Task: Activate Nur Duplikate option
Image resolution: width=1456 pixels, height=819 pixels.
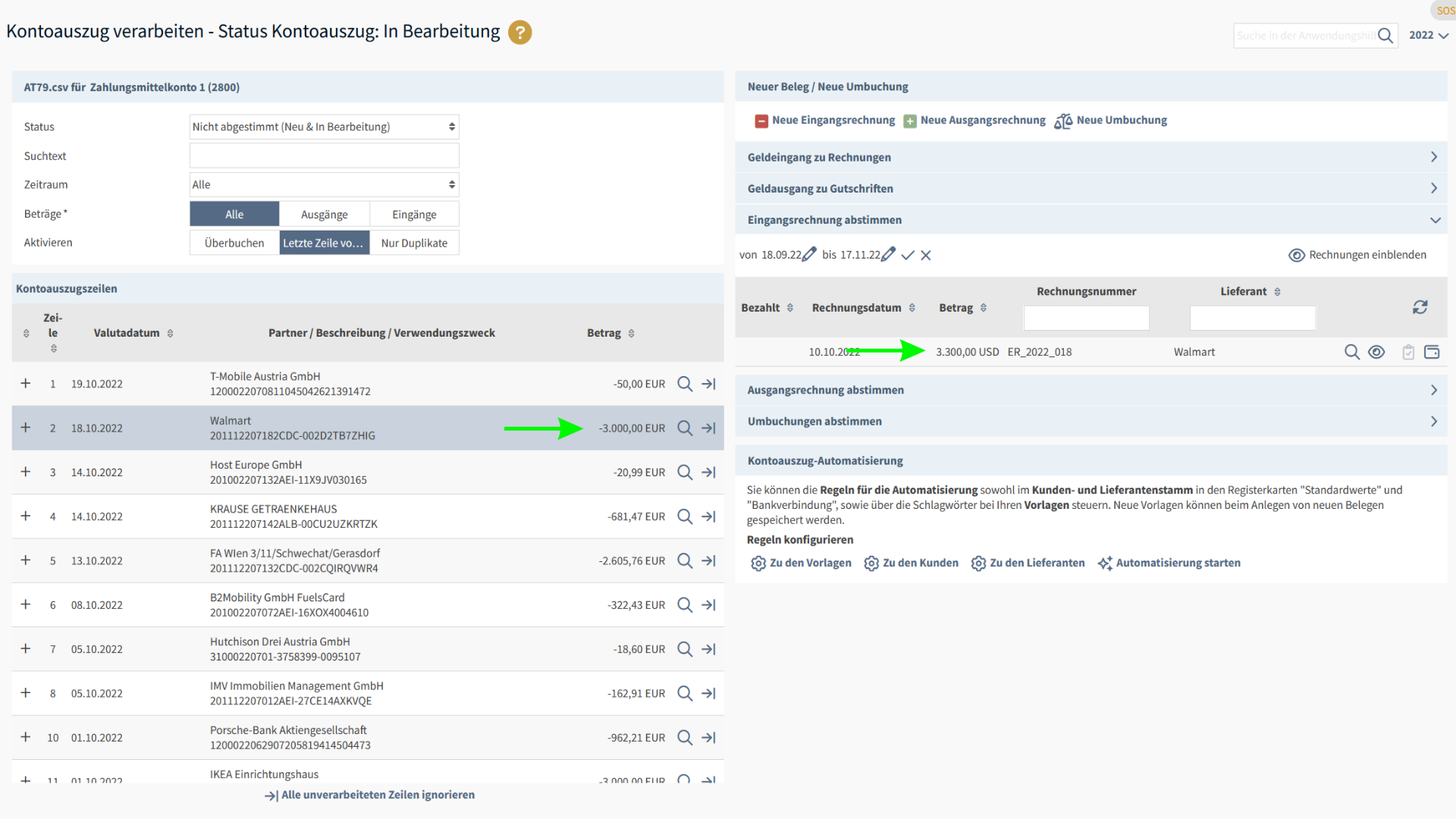Action: pyautogui.click(x=414, y=243)
